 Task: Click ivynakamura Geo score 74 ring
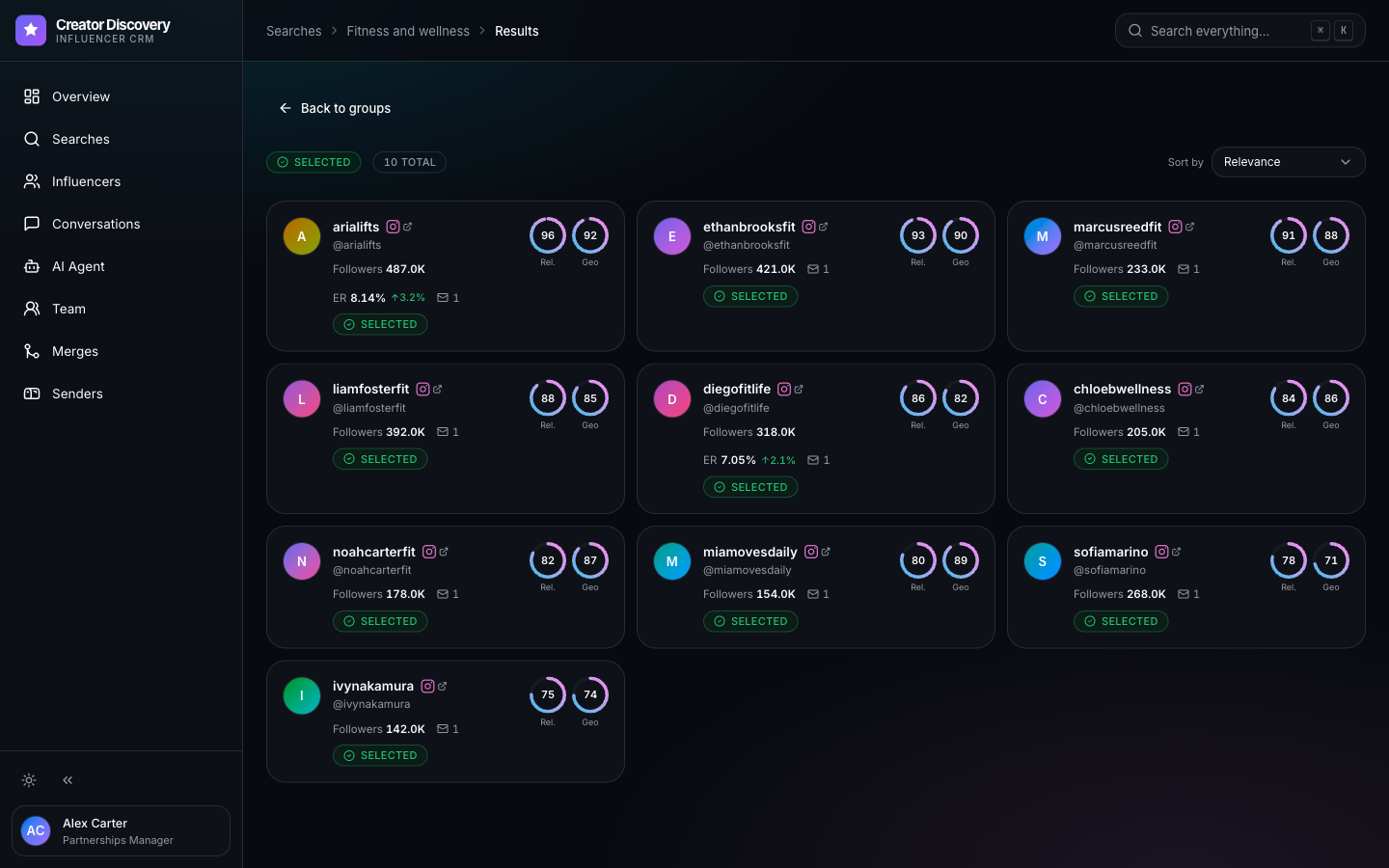click(590, 695)
